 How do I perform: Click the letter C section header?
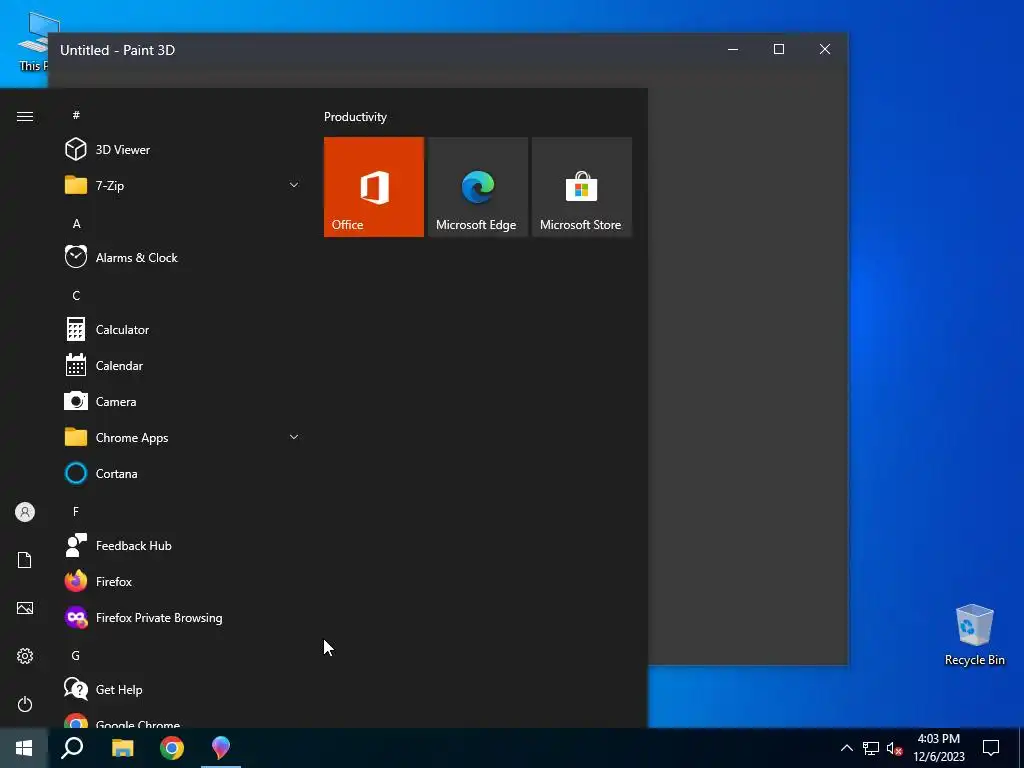[76, 296]
